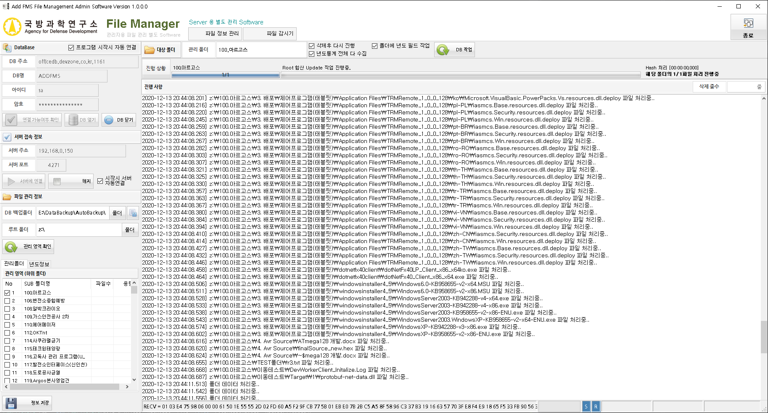
Task: Click the copy icon beside DB 백업폴더
Action: point(132,213)
